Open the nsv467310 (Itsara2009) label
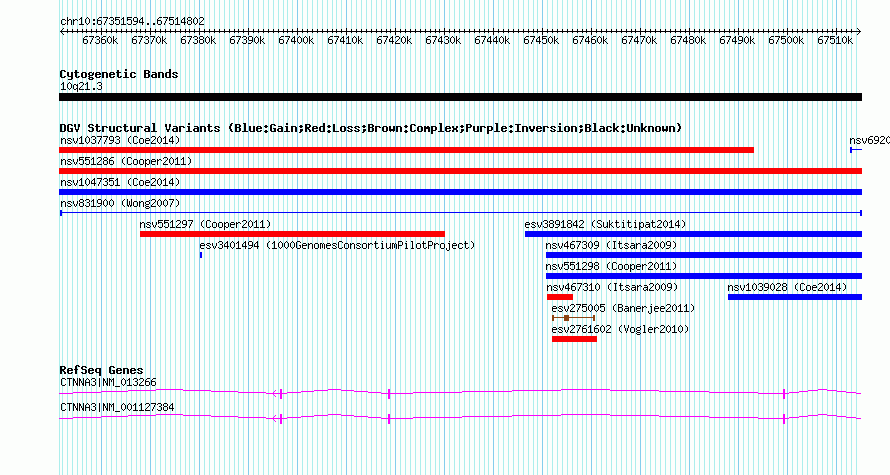This screenshot has width=890, height=475. [612, 287]
